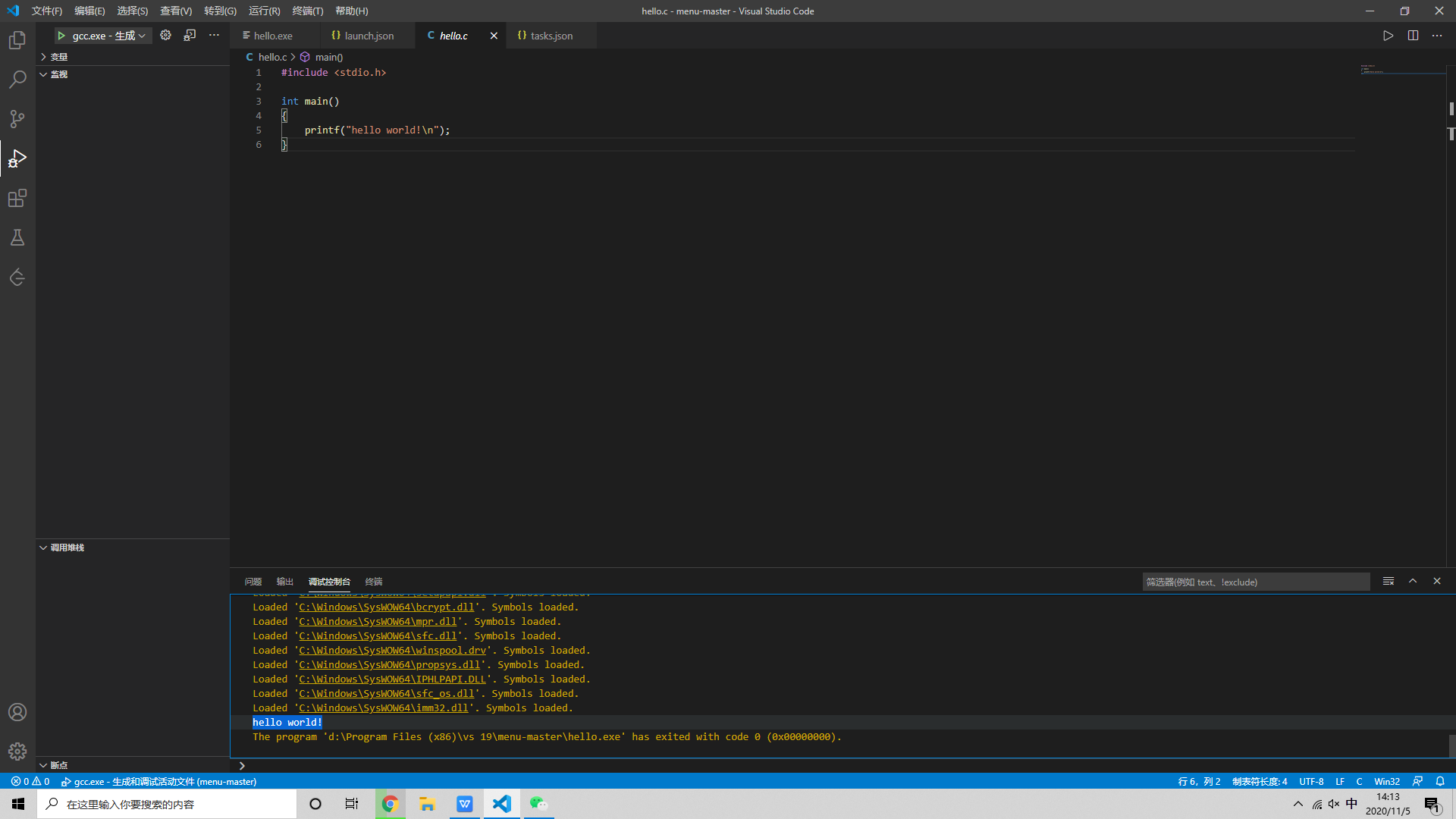Expand the 变量 (Variables) section
Screen dimensions: 1456x819
[x=59, y=57]
